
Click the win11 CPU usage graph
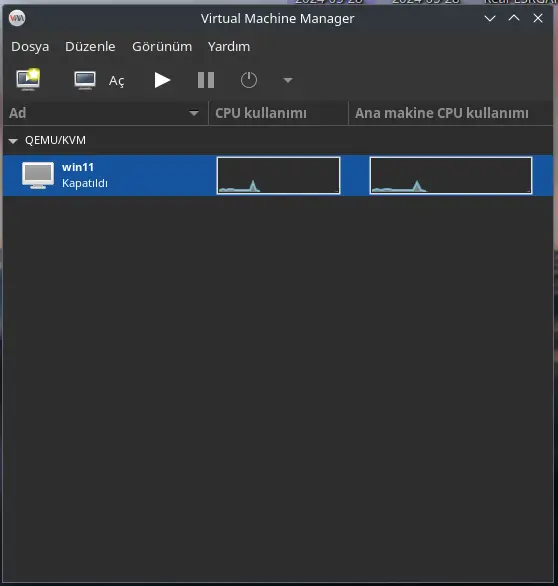click(278, 175)
